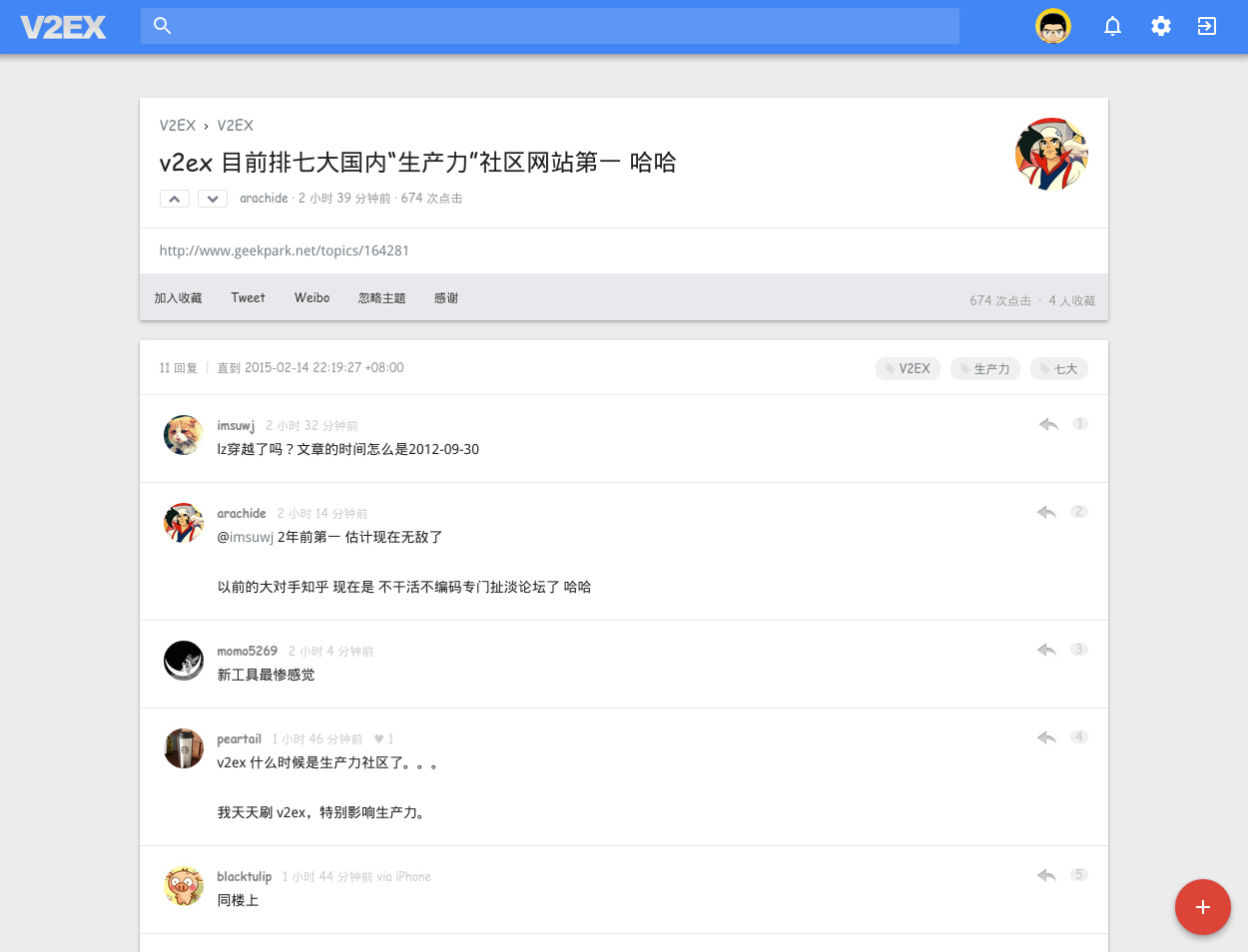Screen dimensions: 1248x952
Task: Click the '674 次点击 · 4 人收藏' stats
Action: 1032,300
